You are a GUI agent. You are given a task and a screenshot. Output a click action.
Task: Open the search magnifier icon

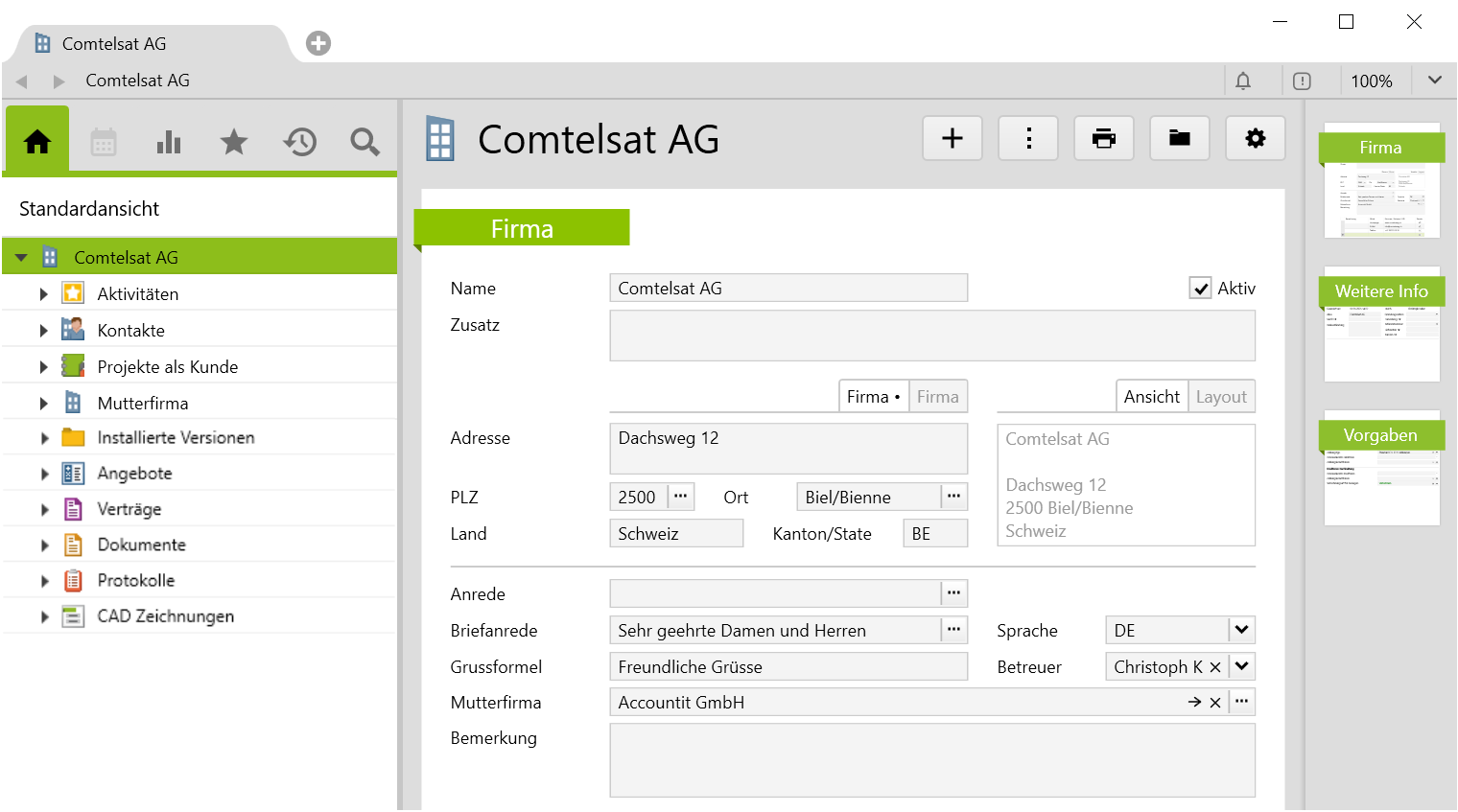[364, 142]
